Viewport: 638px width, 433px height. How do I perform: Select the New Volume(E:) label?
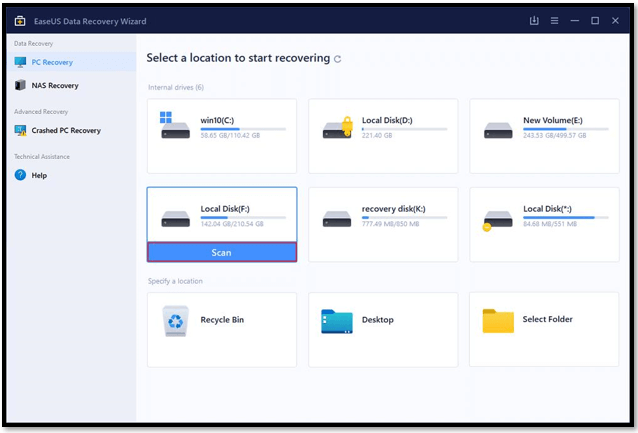click(553, 120)
